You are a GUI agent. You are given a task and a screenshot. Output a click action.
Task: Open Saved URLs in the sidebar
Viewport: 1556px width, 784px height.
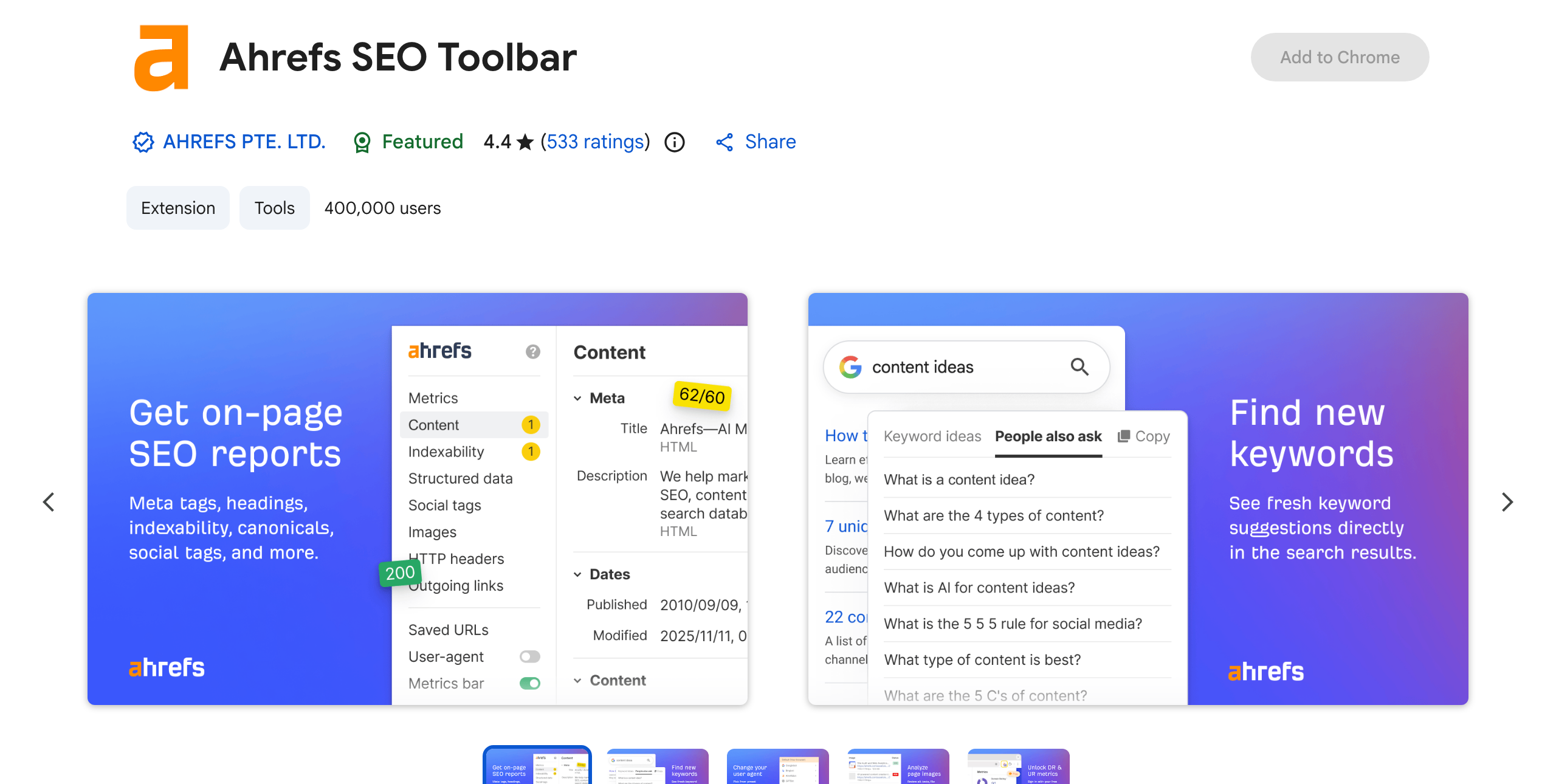449,630
